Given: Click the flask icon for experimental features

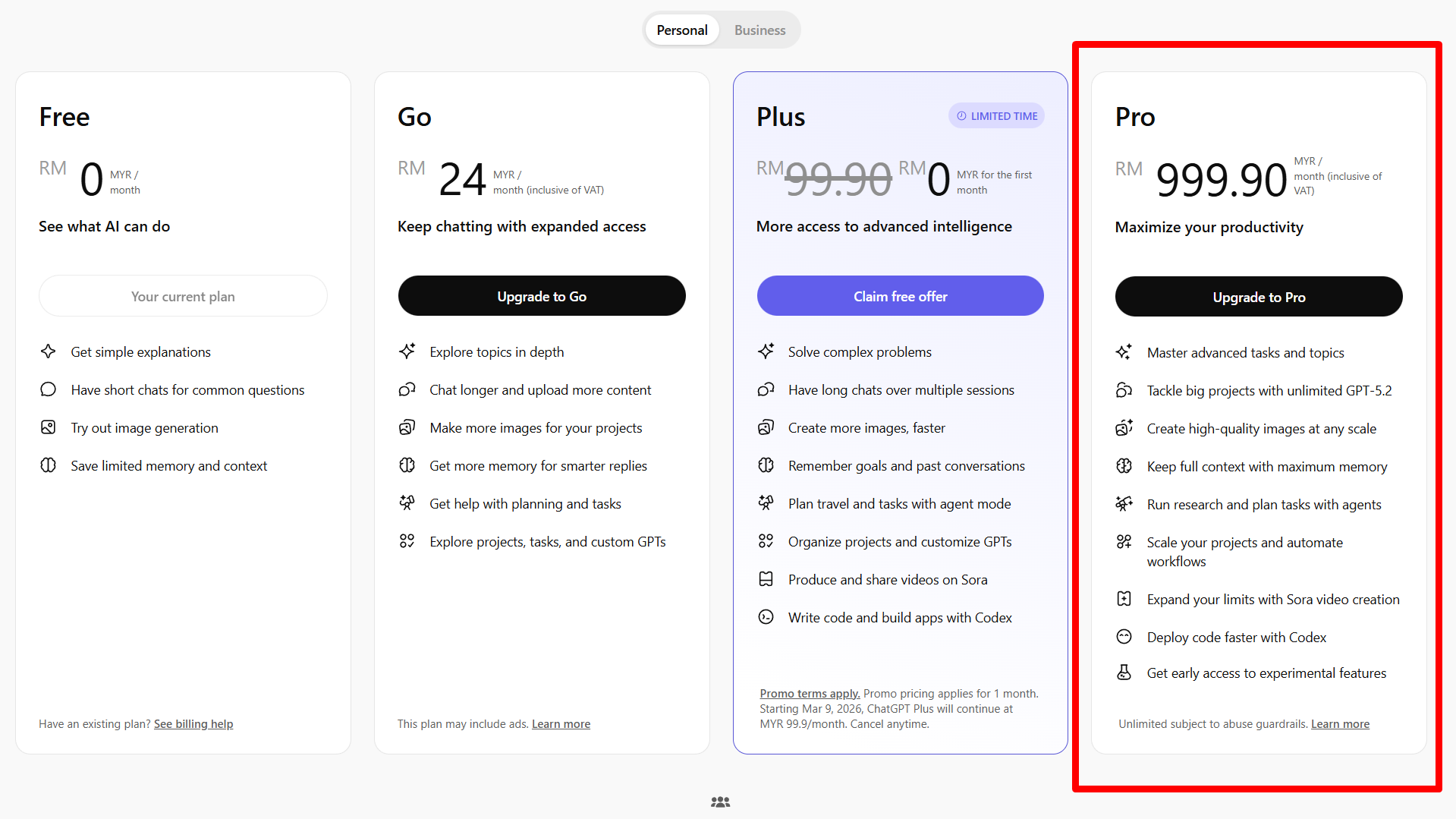Looking at the screenshot, I should (x=1124, y=673).
